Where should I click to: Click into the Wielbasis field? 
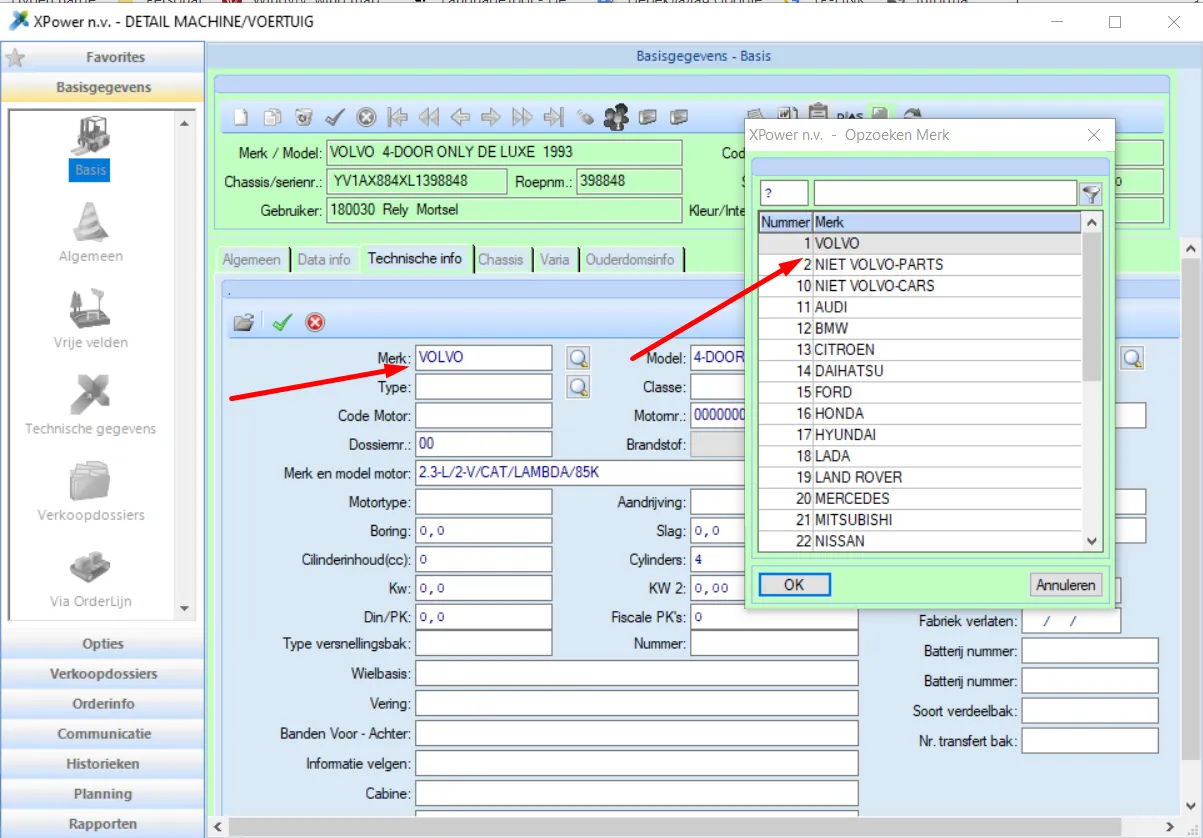636,673
